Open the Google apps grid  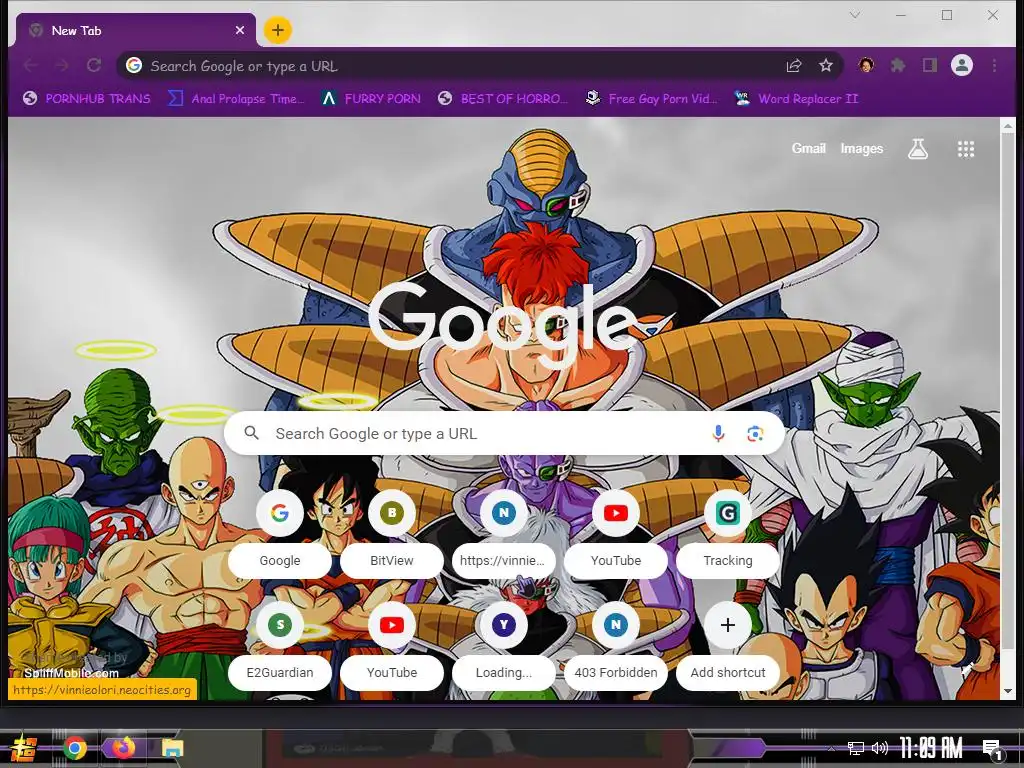[966, 149]
